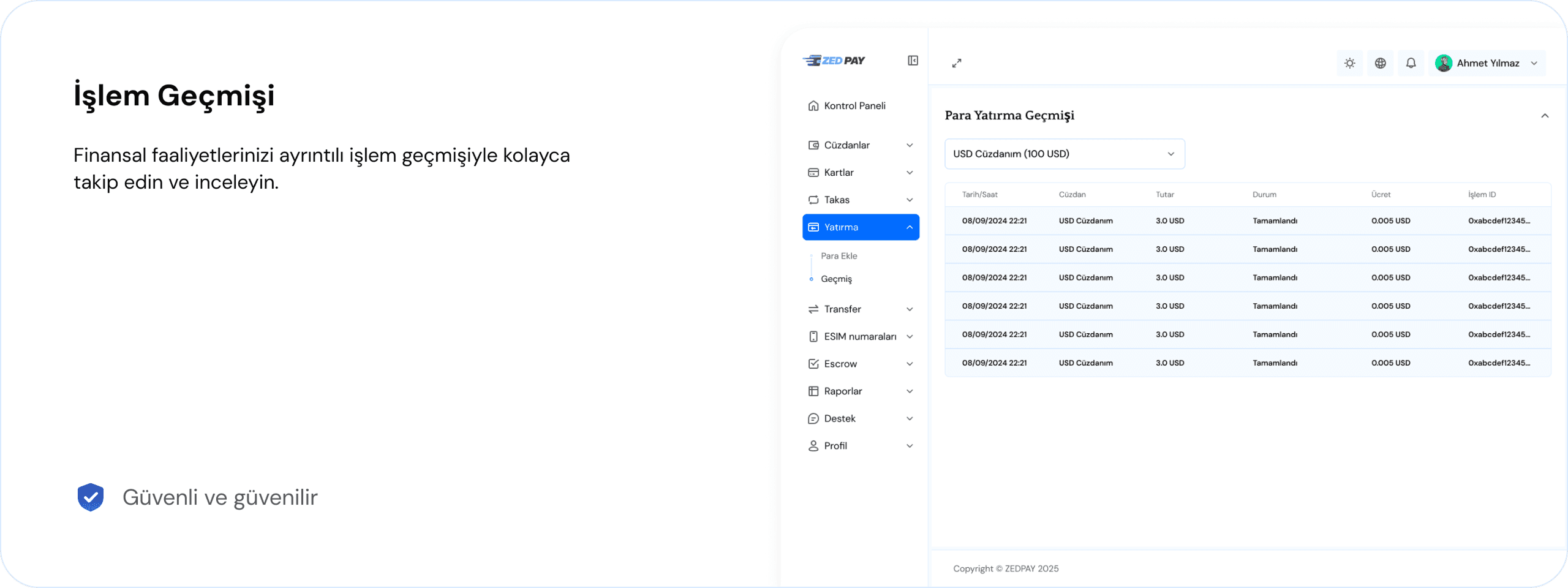Open the USD Cüzdanım wallet dropdown
The width and height of the screenshot is (1568, 588).
coord(1064,154)
